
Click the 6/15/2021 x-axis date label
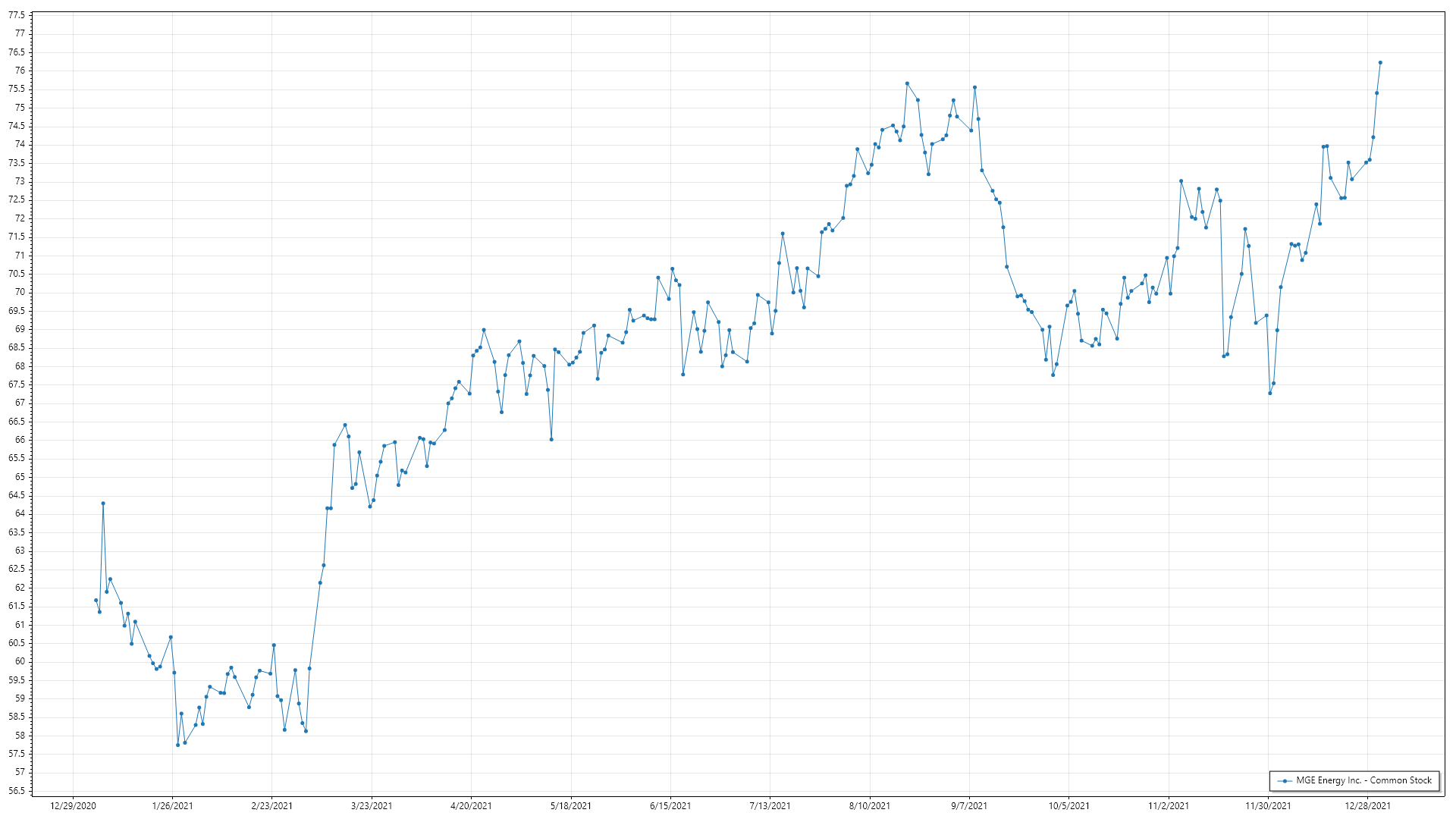click(670, 806)
